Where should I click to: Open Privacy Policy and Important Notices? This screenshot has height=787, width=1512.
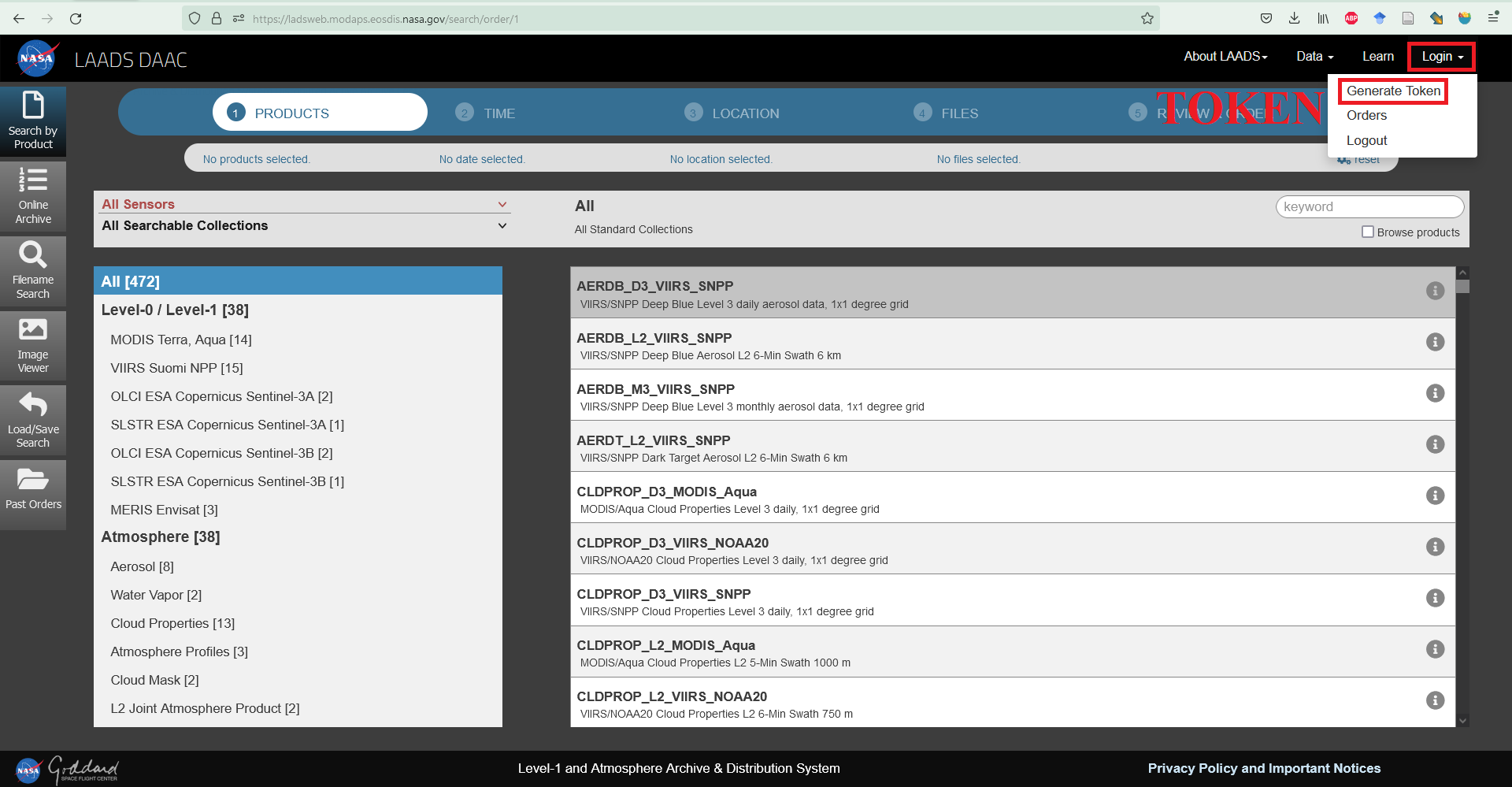pos(1264,768)
